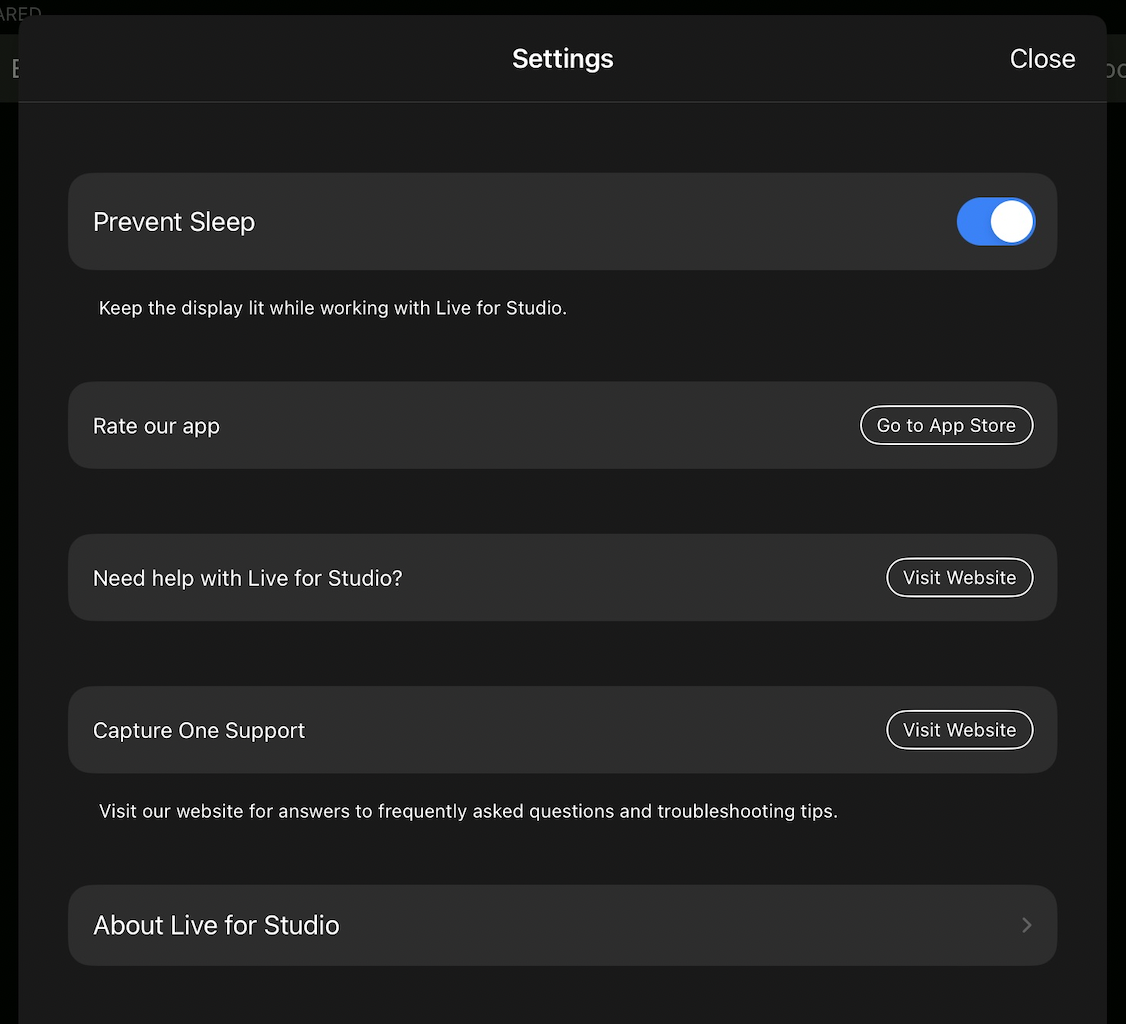Click the "Need help with Live for Studio?" text
This screenshot has width=1126, height=1024.
(247, 578)
